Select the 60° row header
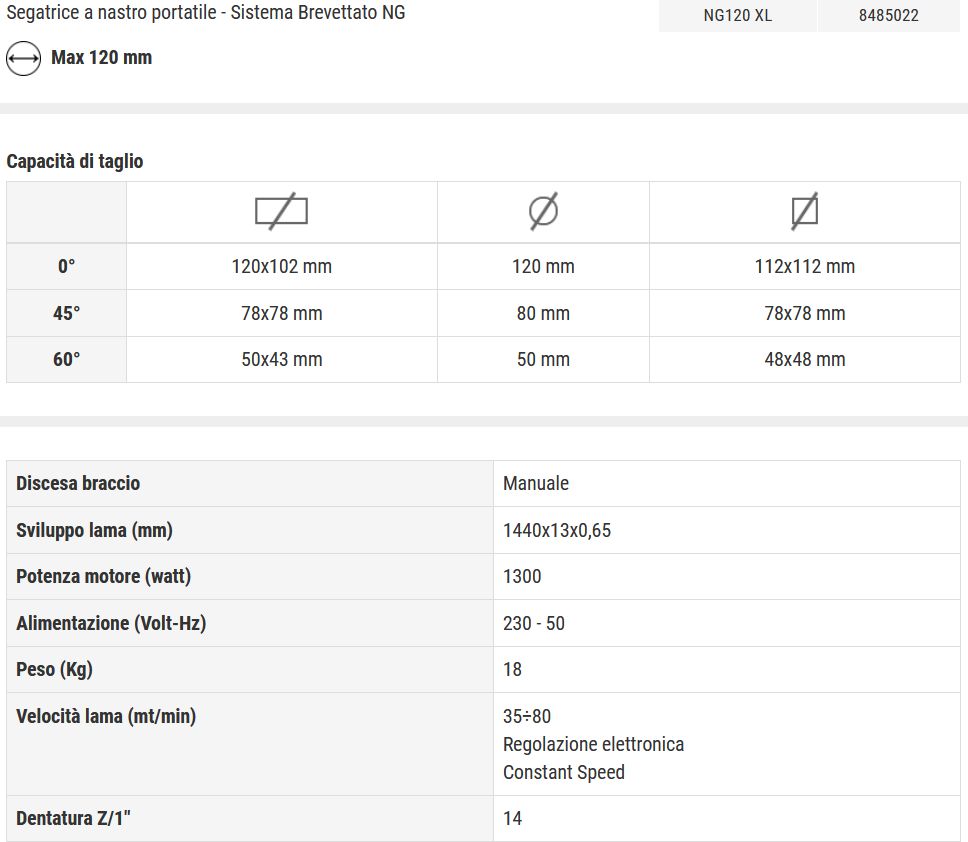The width and height of the screenshot is (968, 842). (66, 360)
